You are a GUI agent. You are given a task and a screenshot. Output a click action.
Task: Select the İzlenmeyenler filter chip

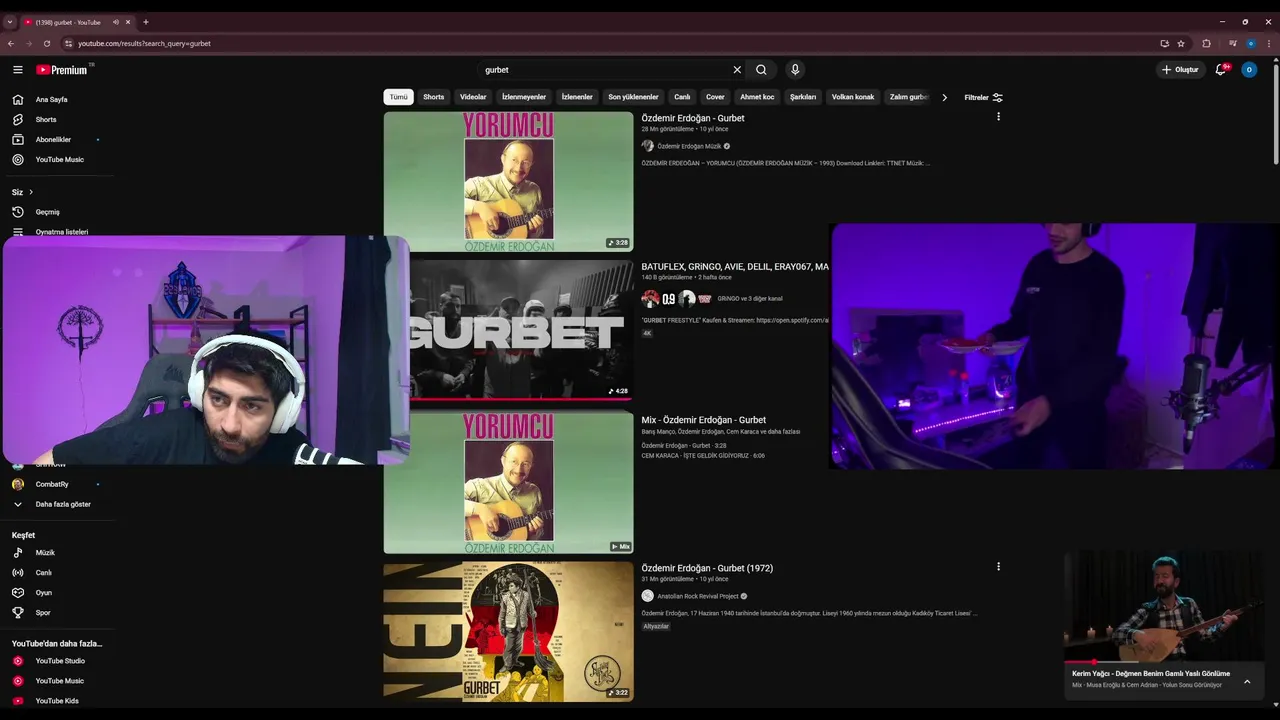point(524,97)
